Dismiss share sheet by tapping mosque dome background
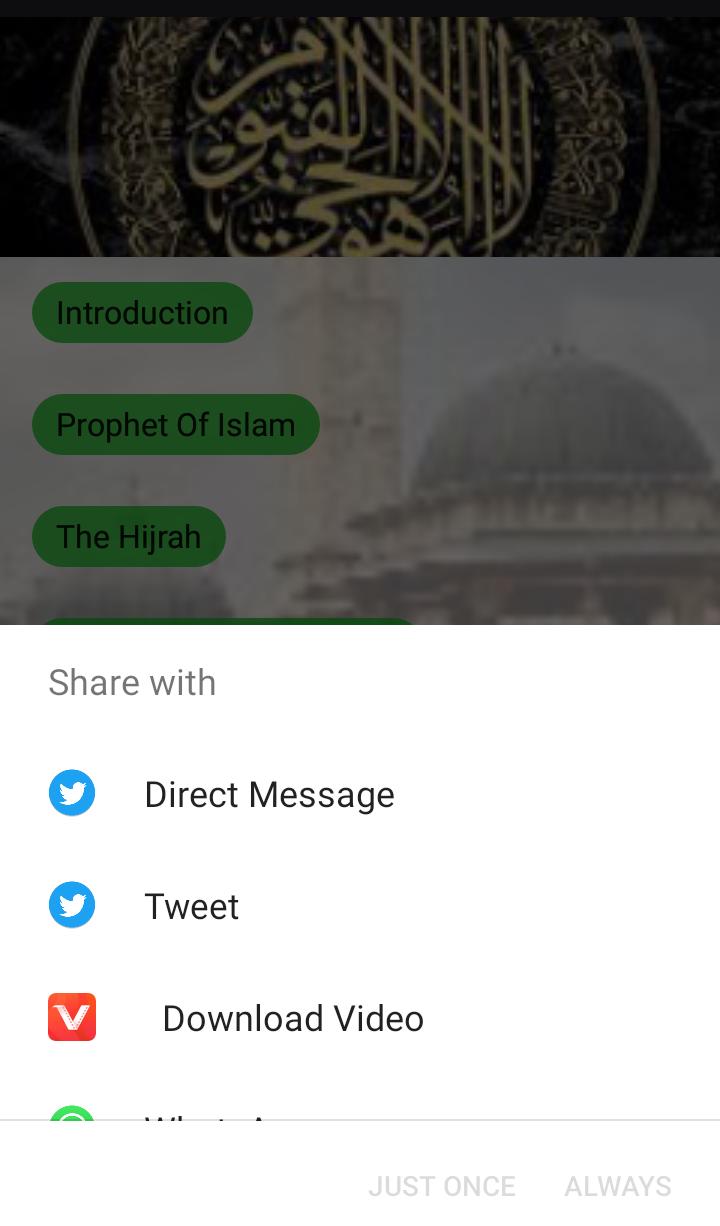The image size is (720, 1226). coord(565,430)
